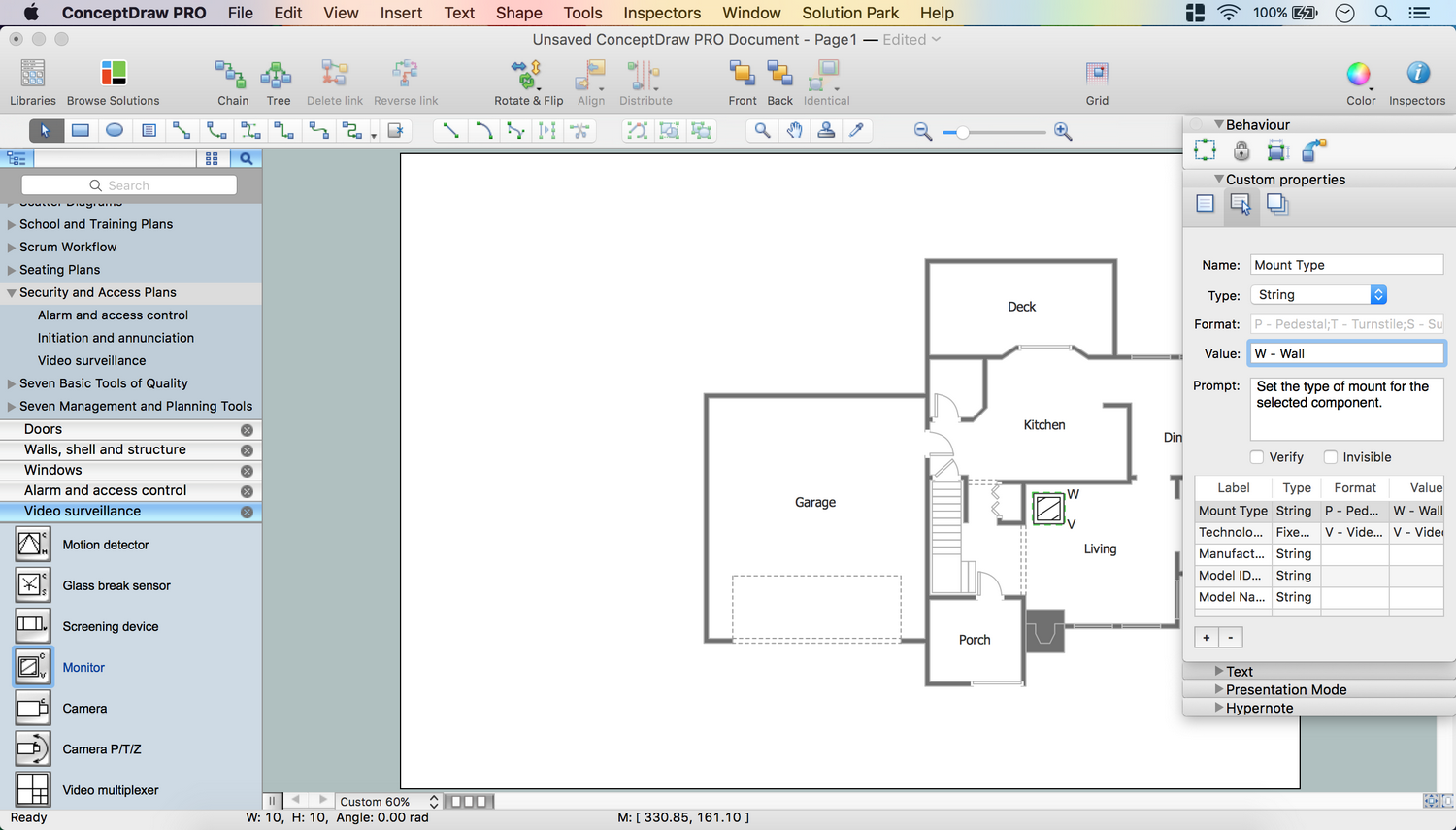This screenshot has width=1456, height=830.
Task: Close the Video surveillance library
Action: pyautogui.click(x=247, y=512)
